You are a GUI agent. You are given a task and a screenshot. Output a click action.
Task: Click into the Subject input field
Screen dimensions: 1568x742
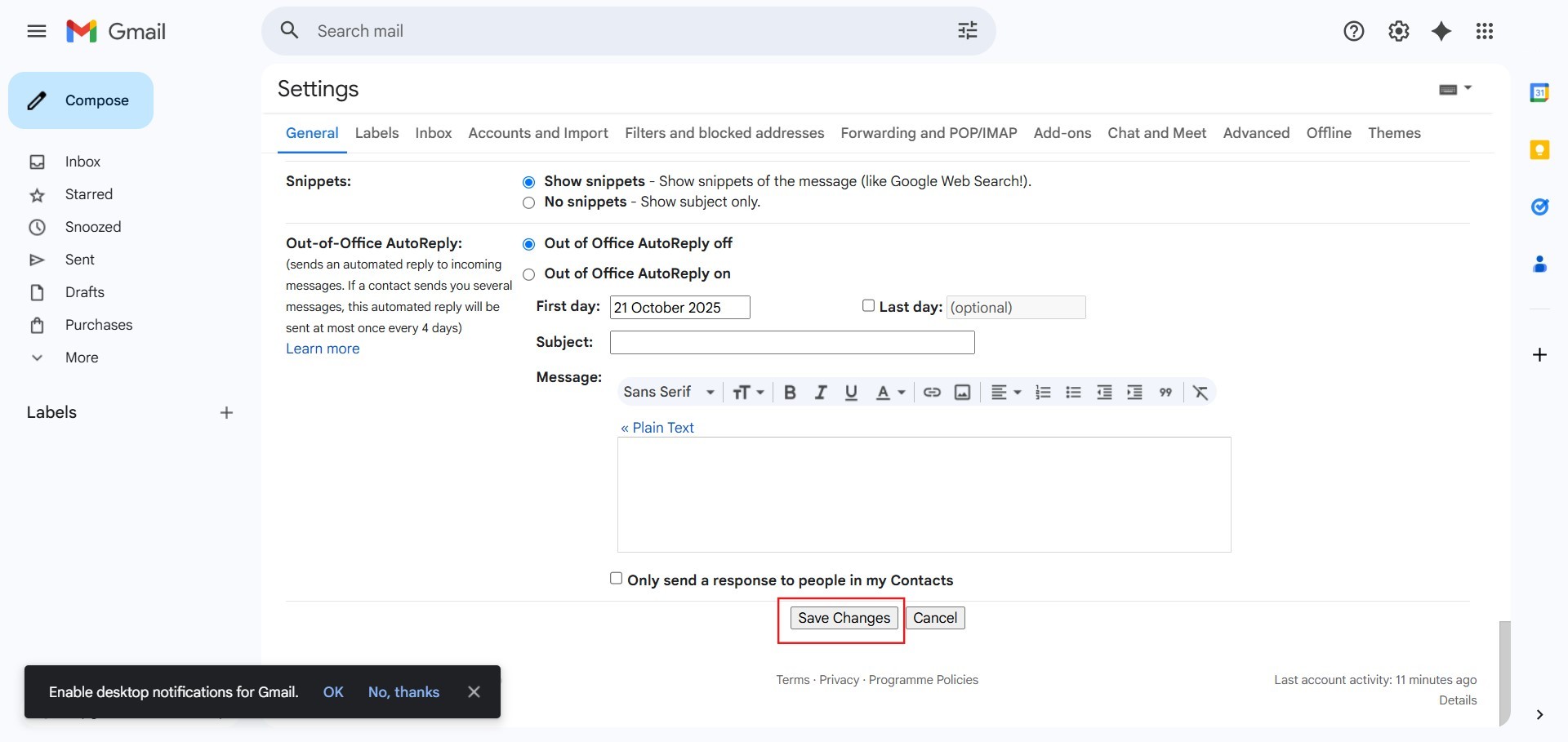791,343
